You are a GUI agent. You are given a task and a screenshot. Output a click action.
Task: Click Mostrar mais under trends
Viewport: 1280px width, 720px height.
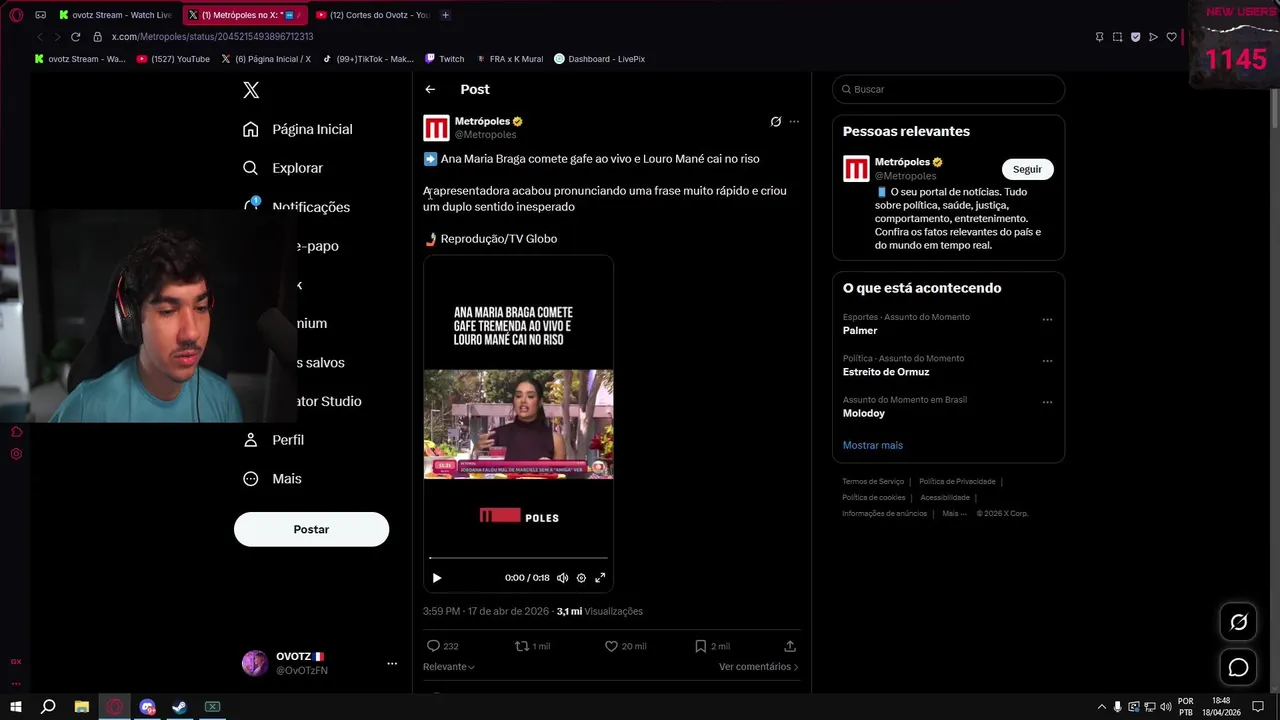click(x=872, y=445)
